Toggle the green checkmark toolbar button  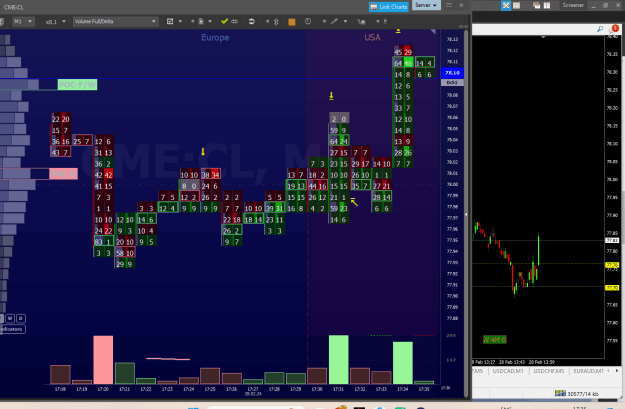coord(224,21)
